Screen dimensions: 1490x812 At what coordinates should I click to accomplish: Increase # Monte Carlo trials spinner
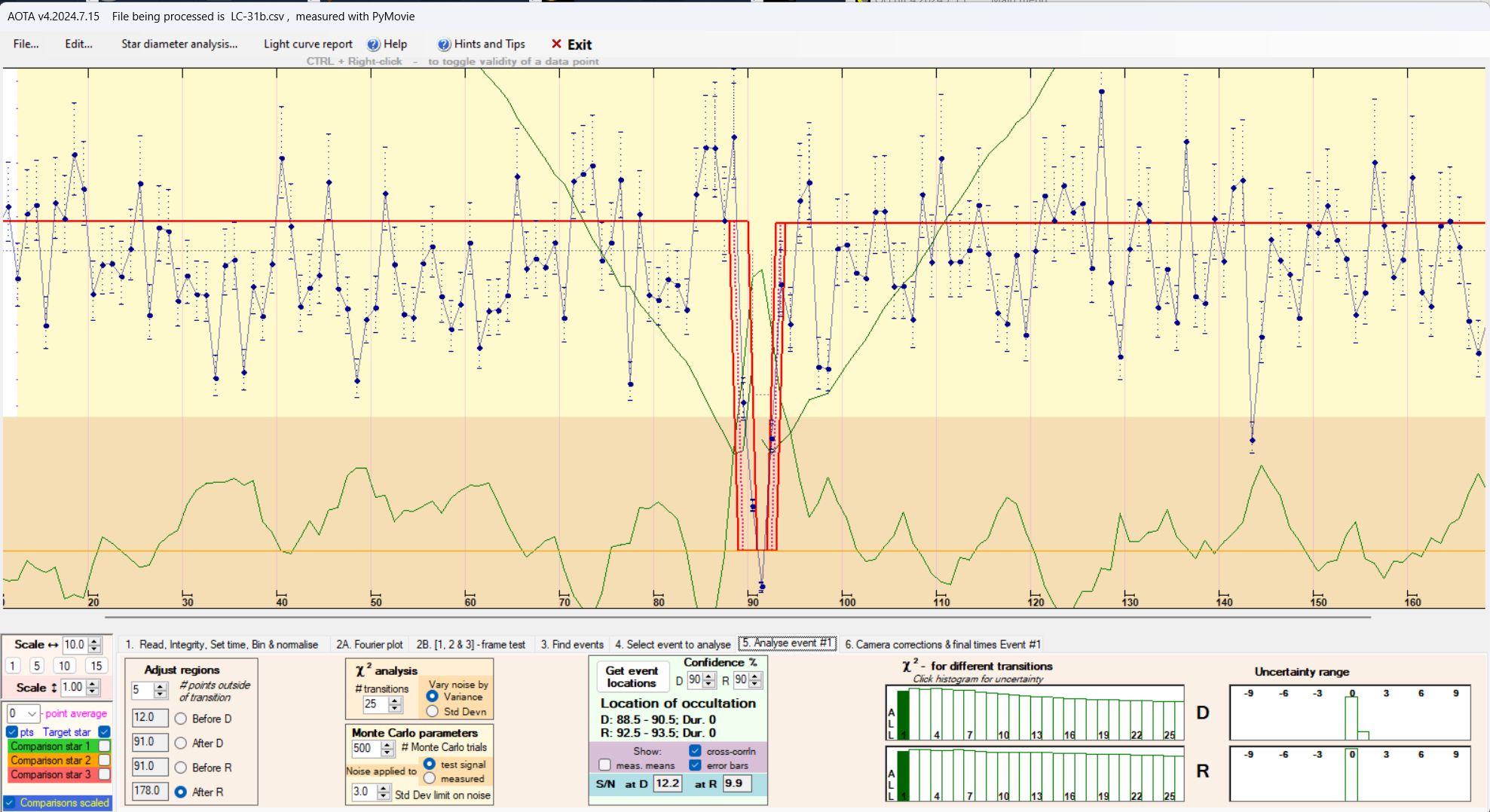pos(387,744)
